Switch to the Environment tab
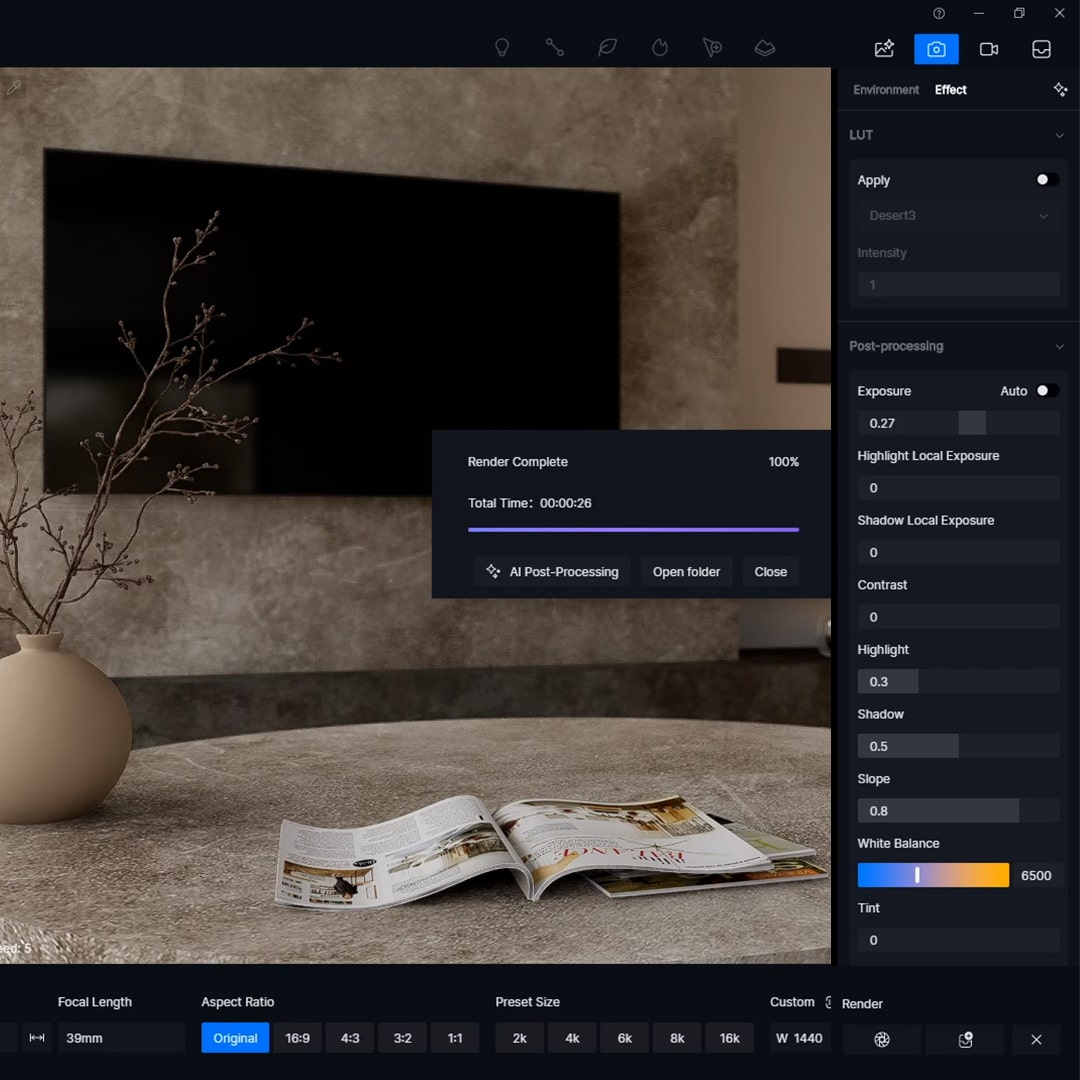 pos(885,90)
